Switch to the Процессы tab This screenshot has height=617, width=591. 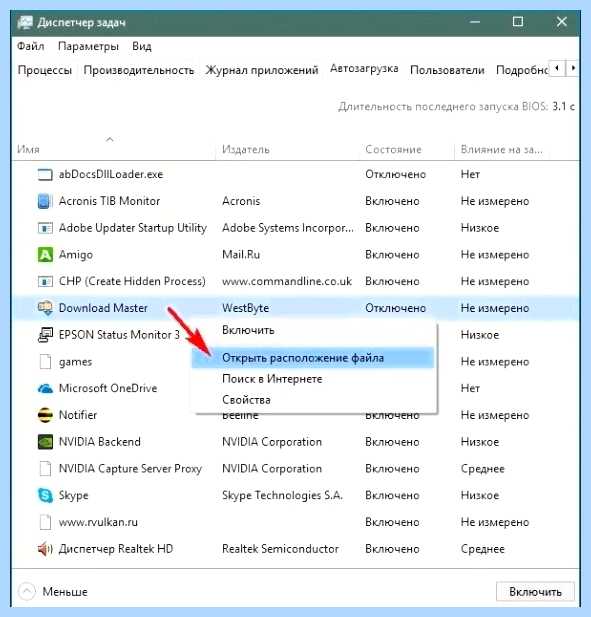(44, 70)
